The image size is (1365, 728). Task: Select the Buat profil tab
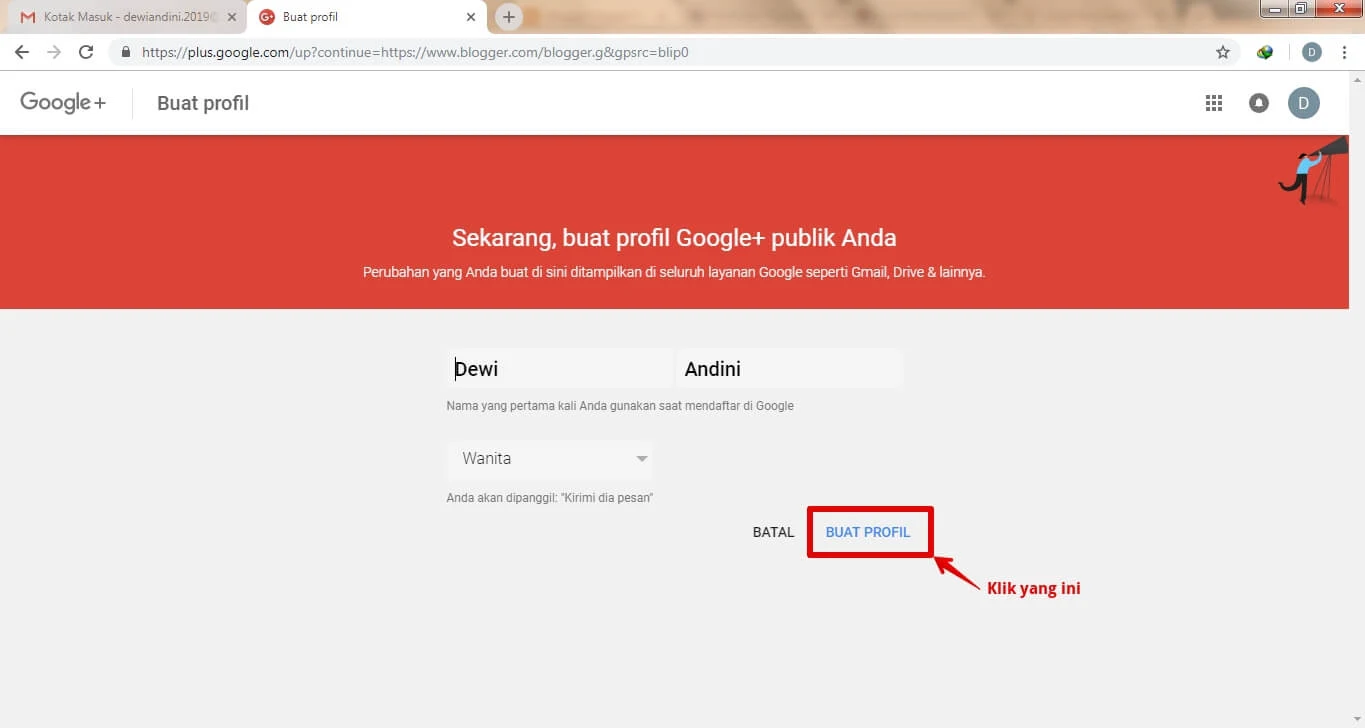pyautogui.click(x=367, y=17)
